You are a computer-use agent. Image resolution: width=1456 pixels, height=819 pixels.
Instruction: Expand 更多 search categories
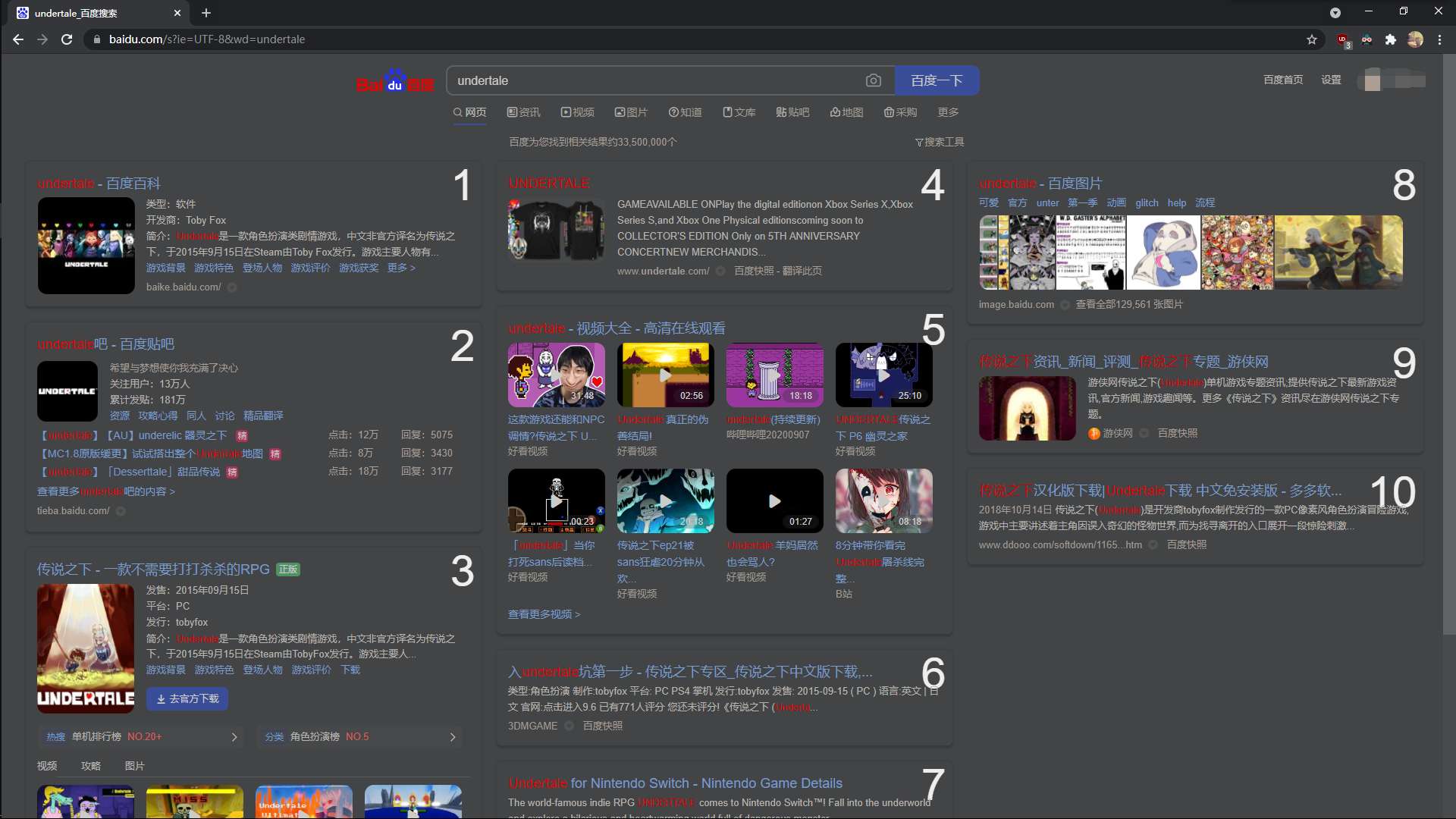click(948, 112)
